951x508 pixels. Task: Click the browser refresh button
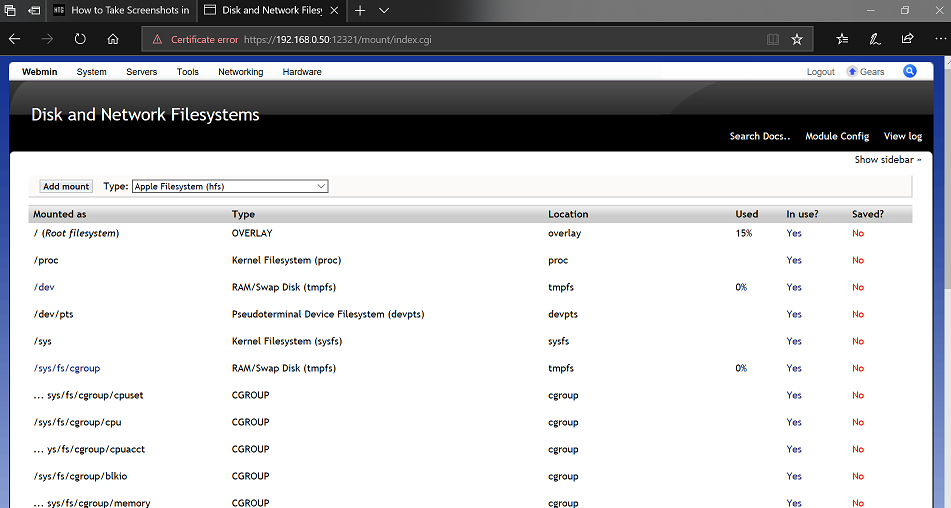(x=80, y=39)
